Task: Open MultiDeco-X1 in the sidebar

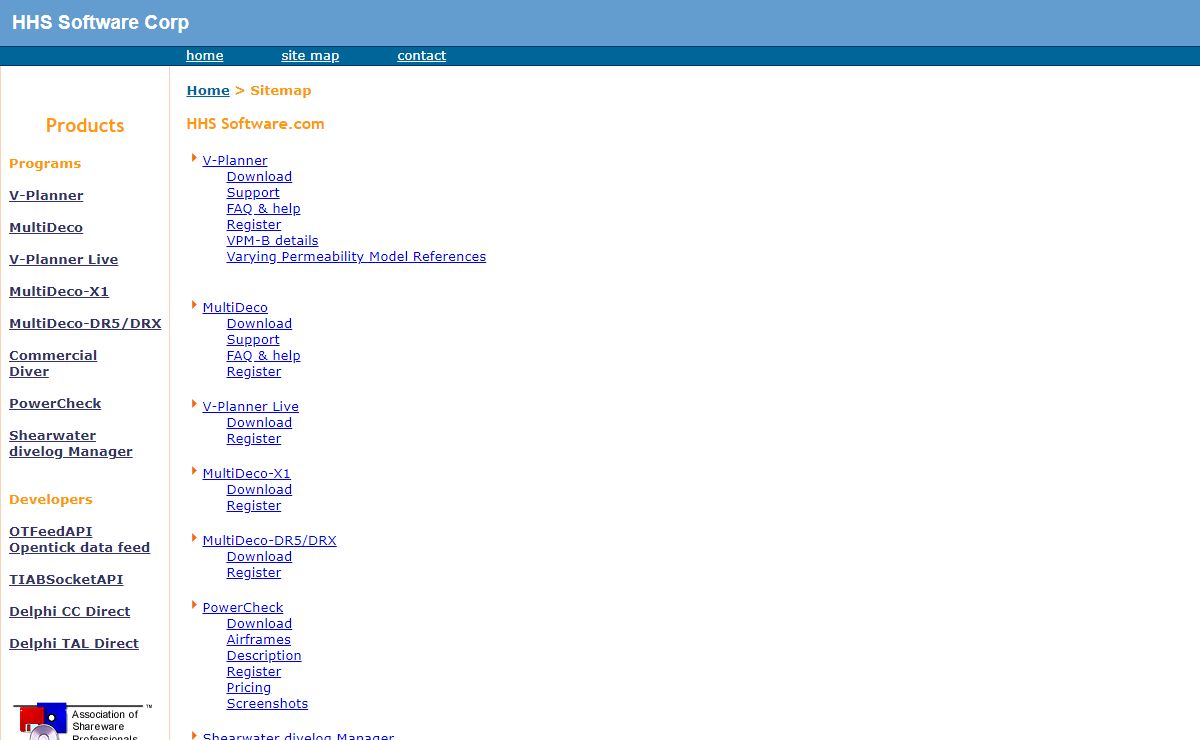Action: click(x=59, y=291)
